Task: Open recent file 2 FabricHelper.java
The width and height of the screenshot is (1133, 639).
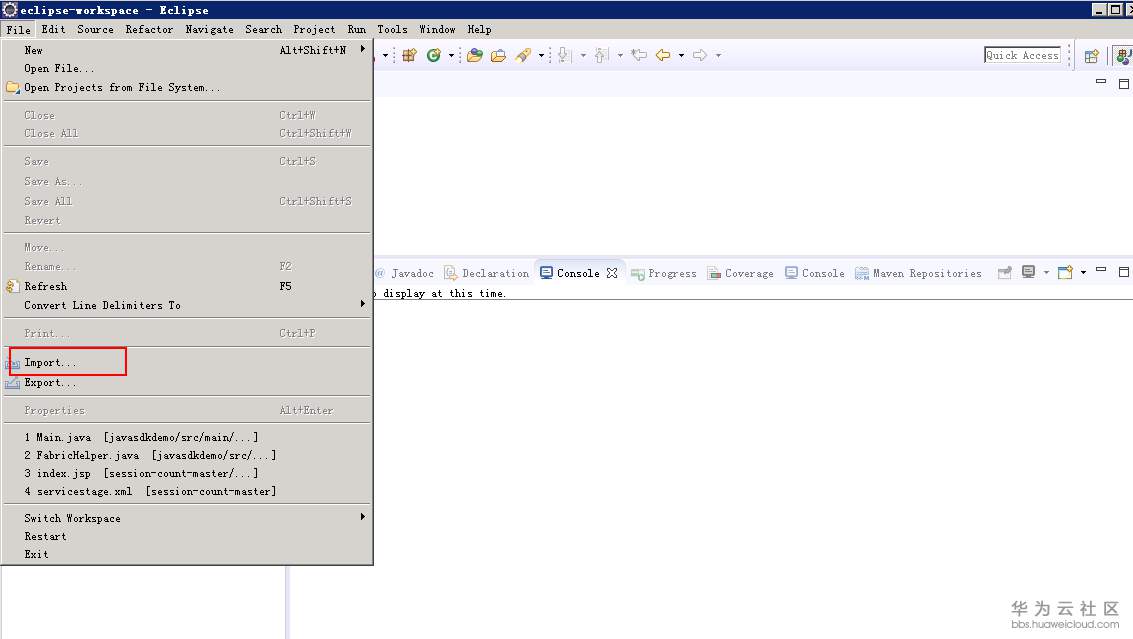Action: (x=187, y=455)
